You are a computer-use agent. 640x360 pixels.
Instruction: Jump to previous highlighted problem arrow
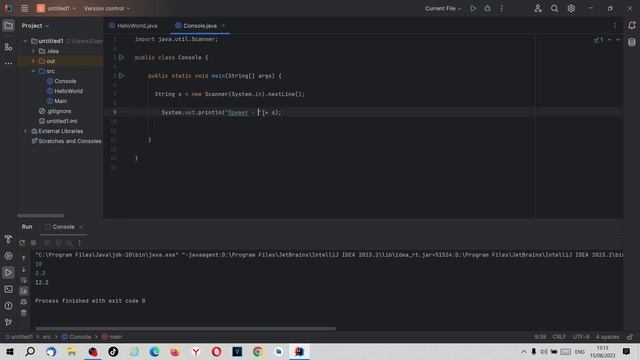pyautogui.click(x=609, y=40)
